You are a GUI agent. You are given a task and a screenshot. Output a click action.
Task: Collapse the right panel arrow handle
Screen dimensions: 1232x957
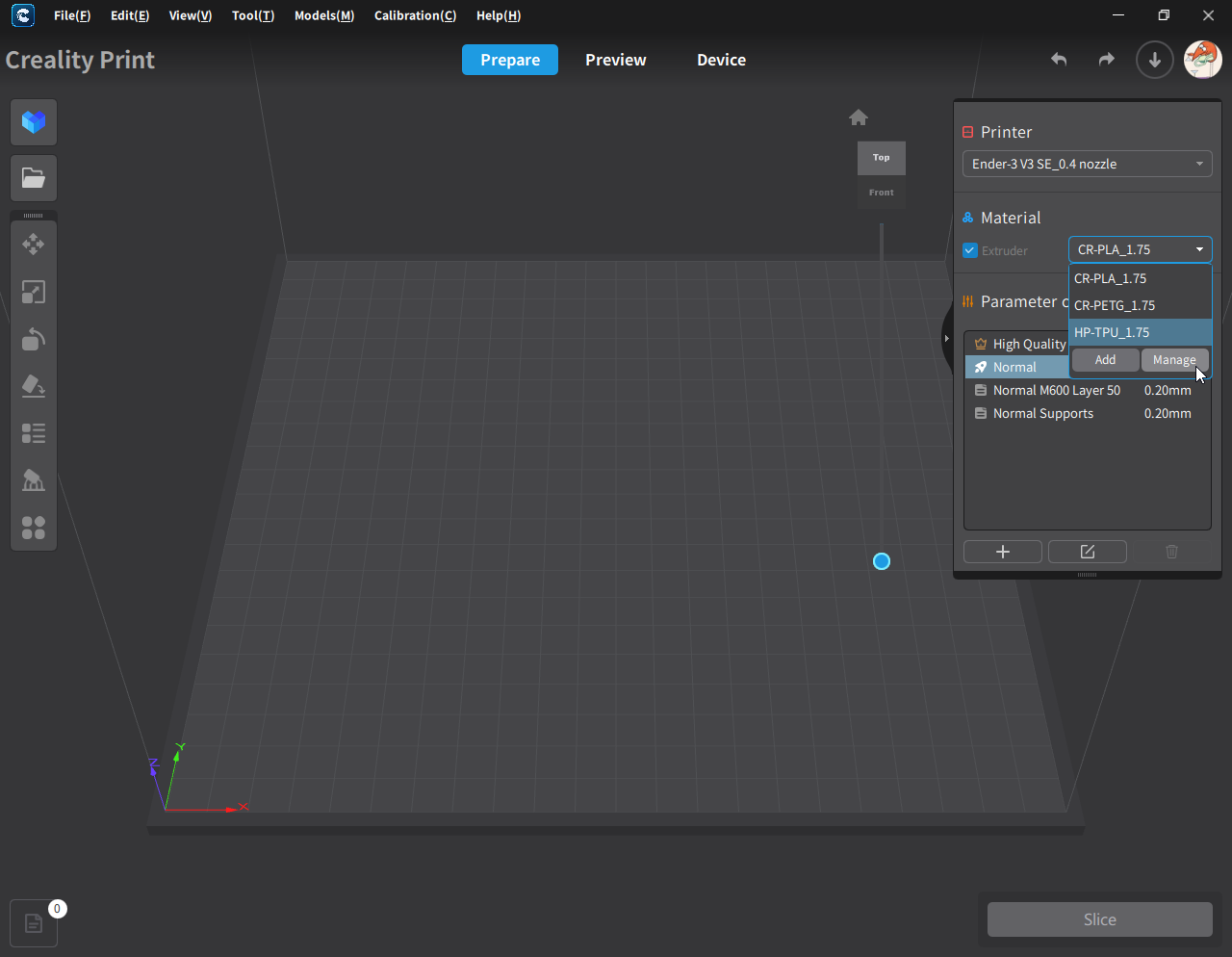(946, 339)
